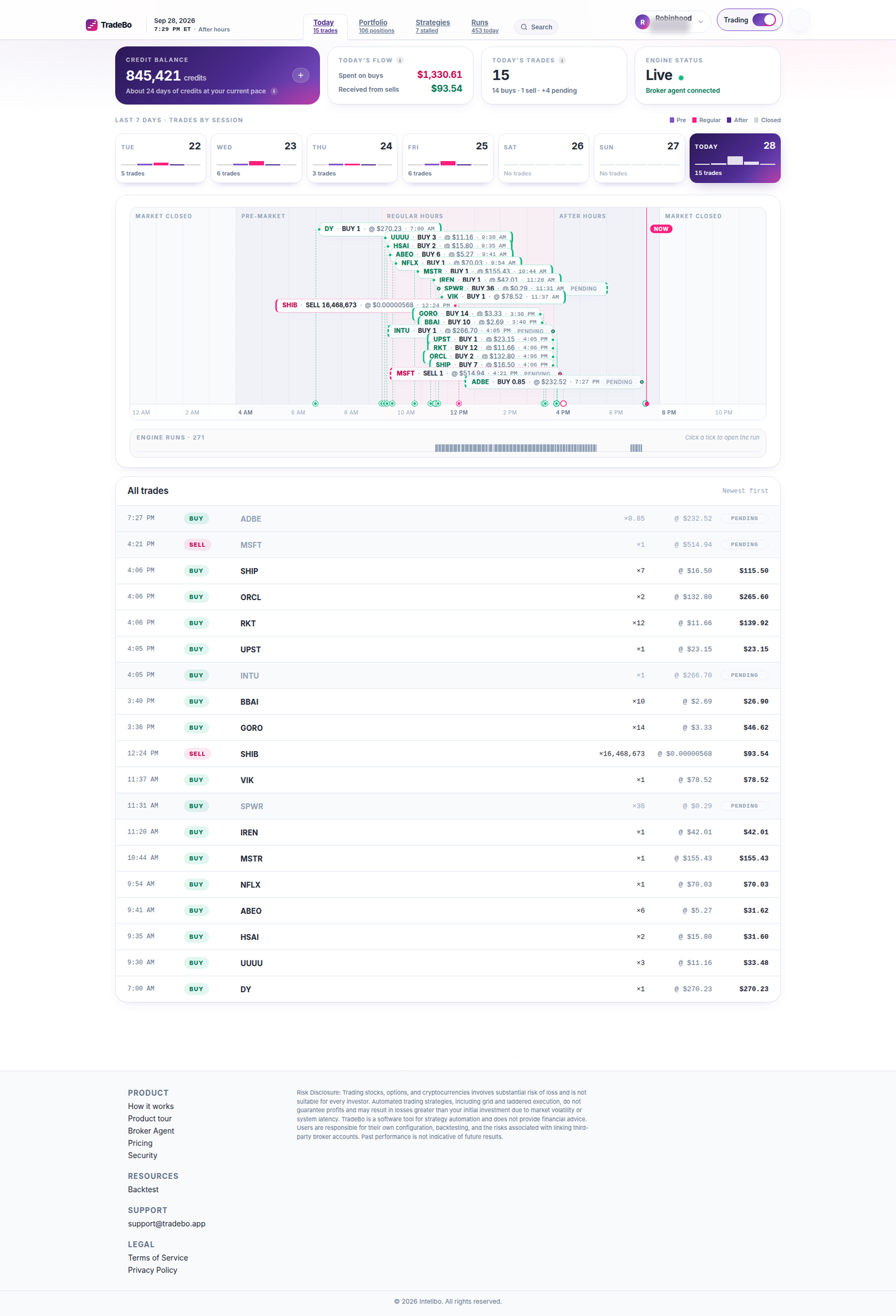This screenshot has width=896, height=1316.
Task: Click the late engine run ticks group
Action: (x=636, y=448)
